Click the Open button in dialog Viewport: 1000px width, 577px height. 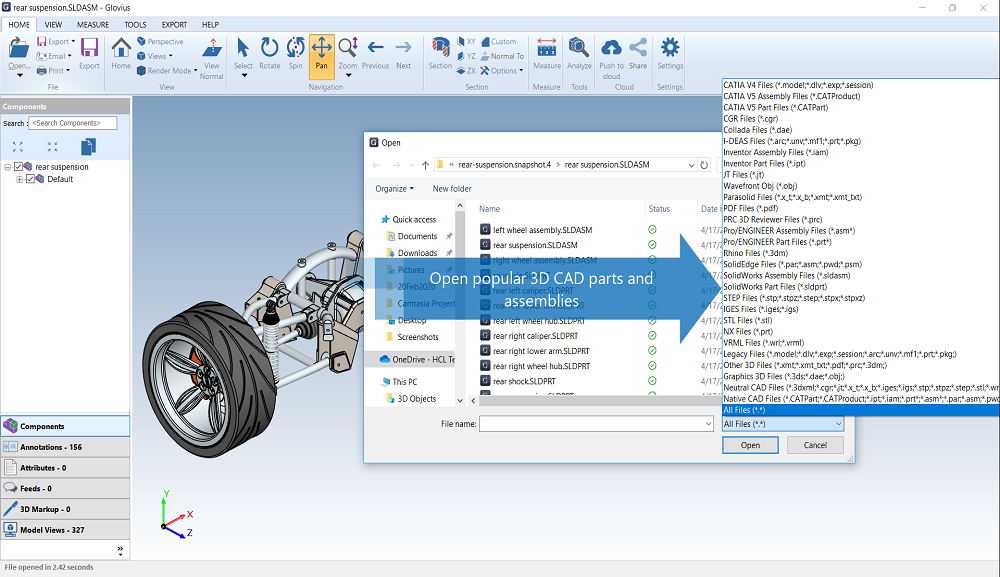click(750, 445)
